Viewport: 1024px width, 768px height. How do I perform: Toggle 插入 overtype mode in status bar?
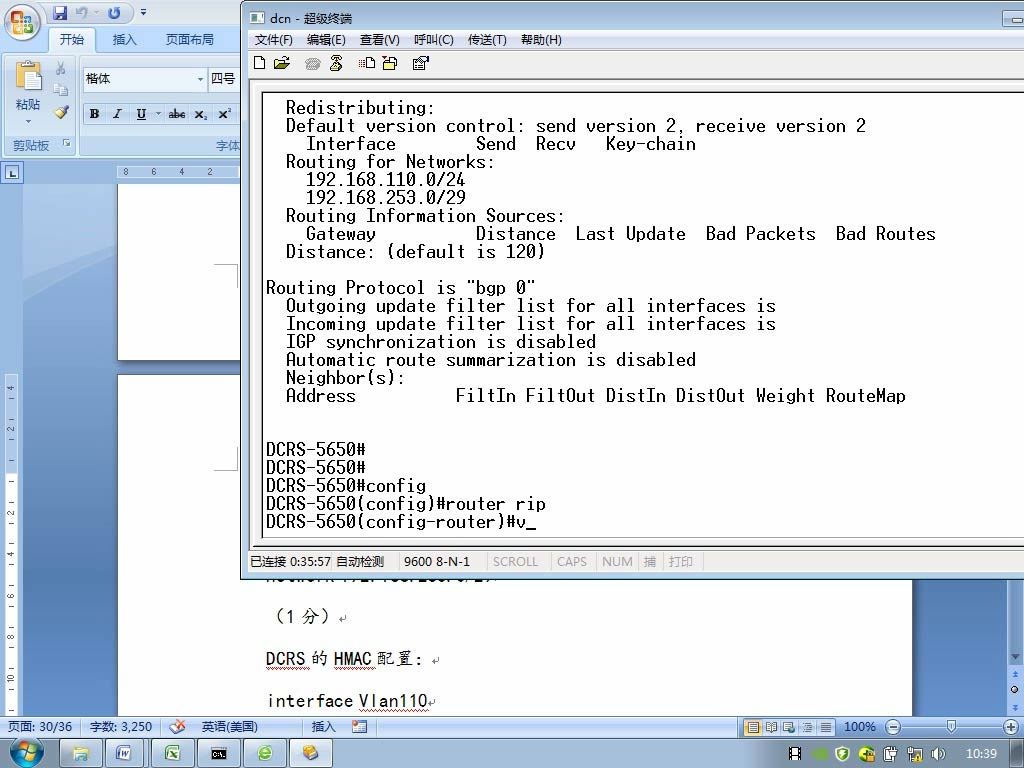pos(323,726)
